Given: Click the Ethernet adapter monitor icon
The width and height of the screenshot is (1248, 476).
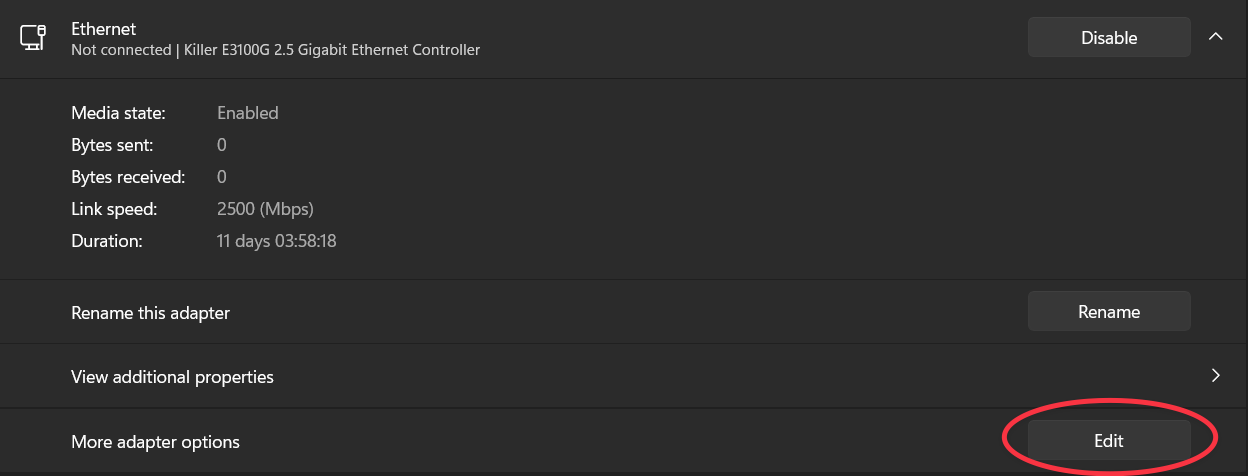Looking at the screenshot, I should pyautogui.click(x=31, y=38).
